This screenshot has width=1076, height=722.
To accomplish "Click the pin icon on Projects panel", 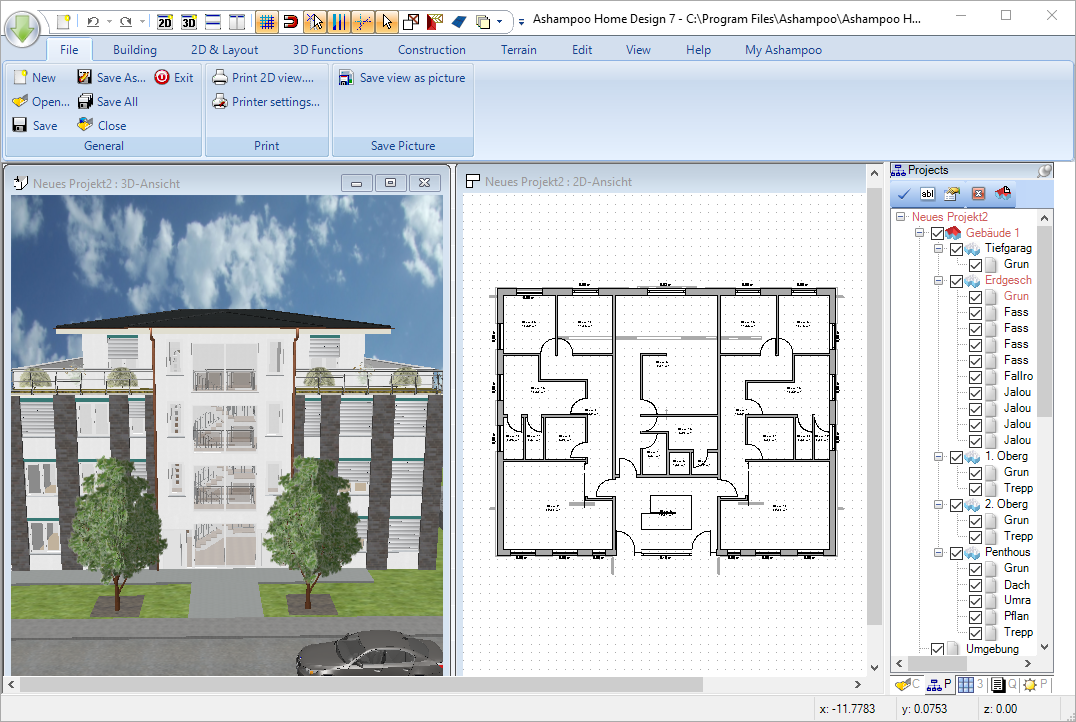I will click(x=1044, y=170).
